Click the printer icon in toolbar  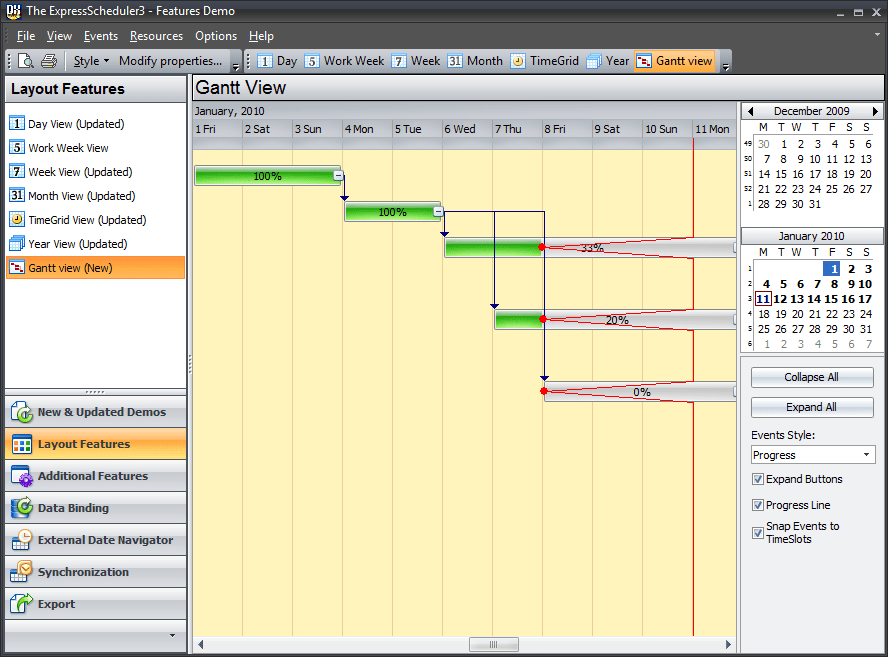(49, 61)
